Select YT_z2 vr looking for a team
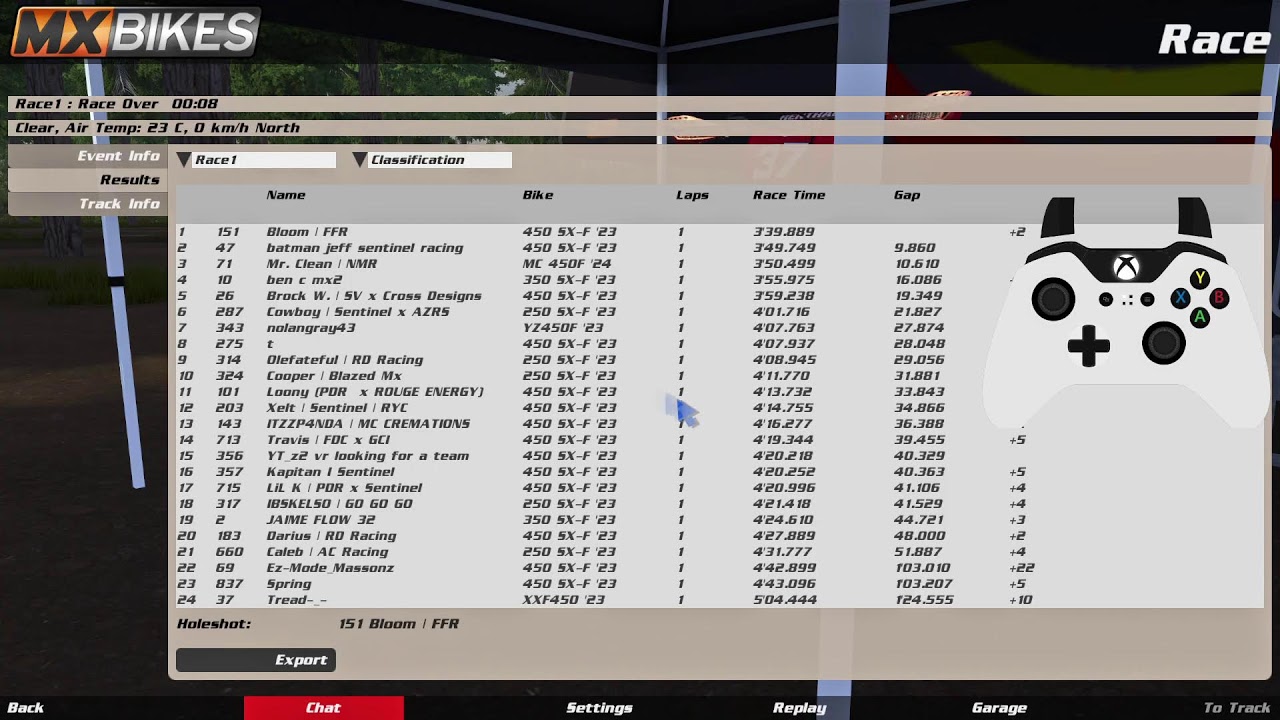Screen dimensions: 1280x720 [720, 456]
